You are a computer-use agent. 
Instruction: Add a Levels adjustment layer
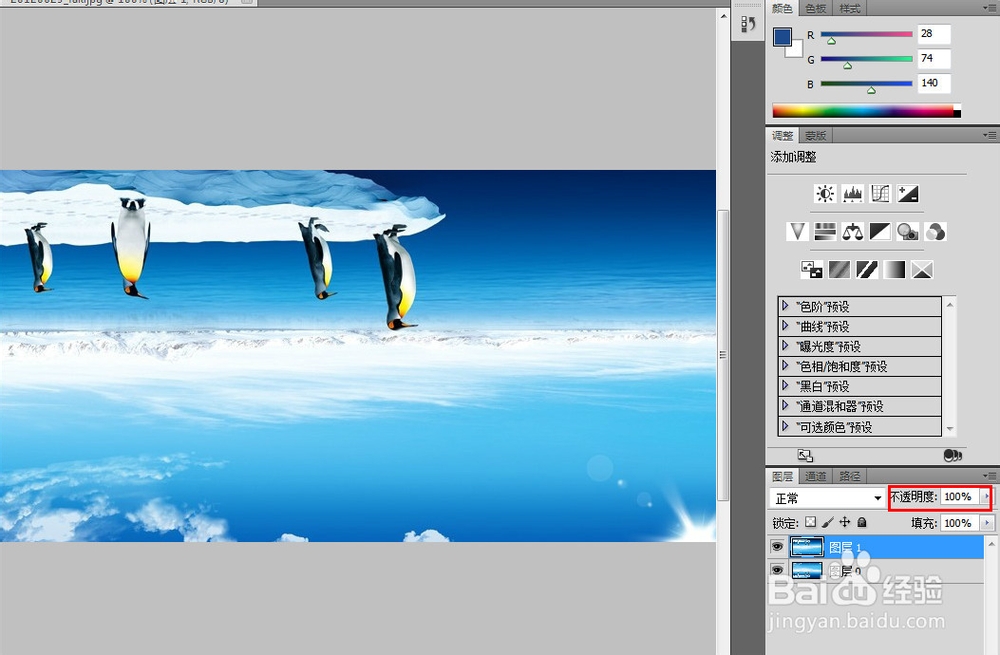(853, 193)
